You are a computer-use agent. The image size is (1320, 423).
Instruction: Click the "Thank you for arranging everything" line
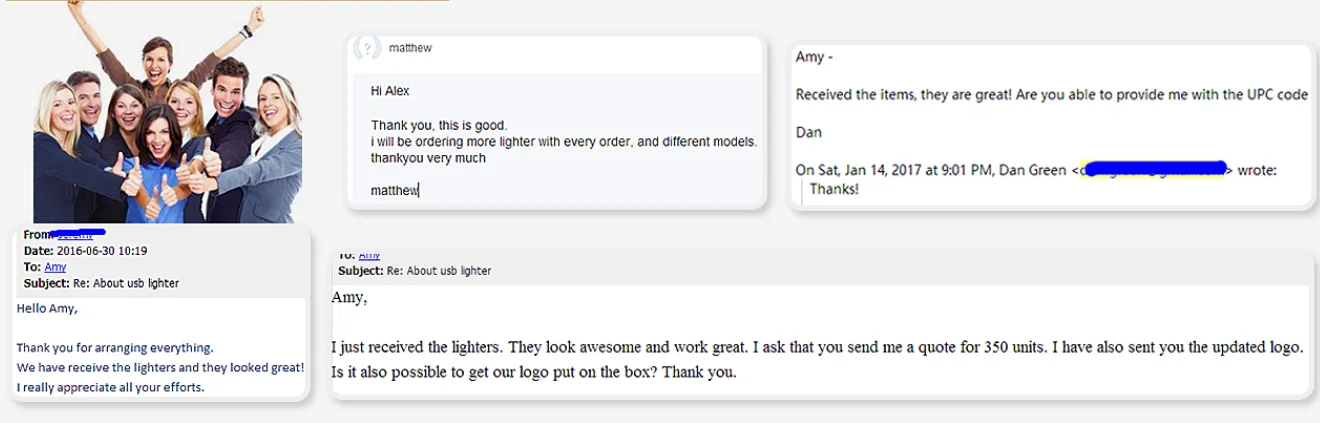114,348
